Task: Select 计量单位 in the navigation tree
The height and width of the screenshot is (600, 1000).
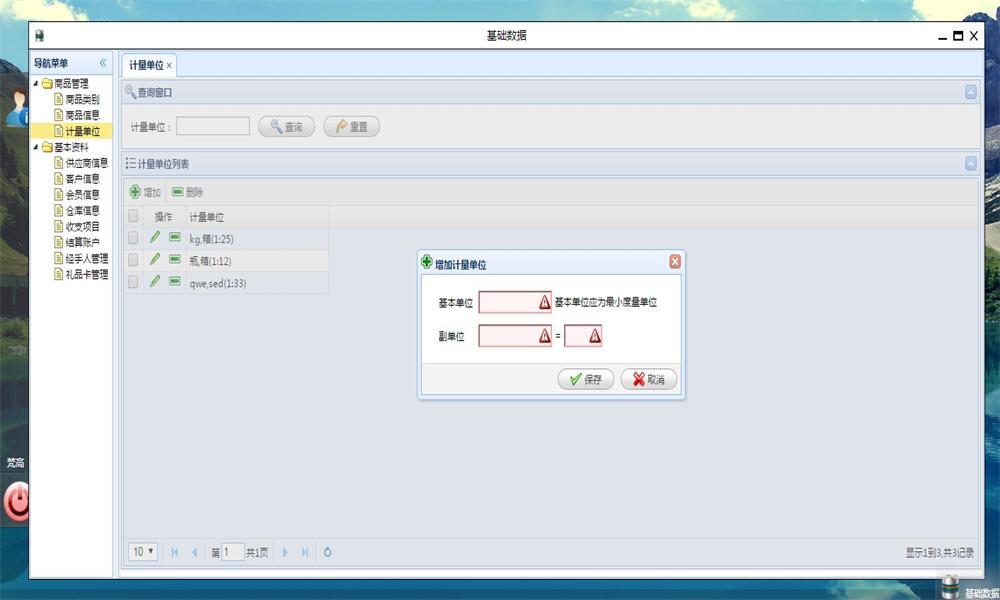Action: pyautogui.click(x=82, y=131)
